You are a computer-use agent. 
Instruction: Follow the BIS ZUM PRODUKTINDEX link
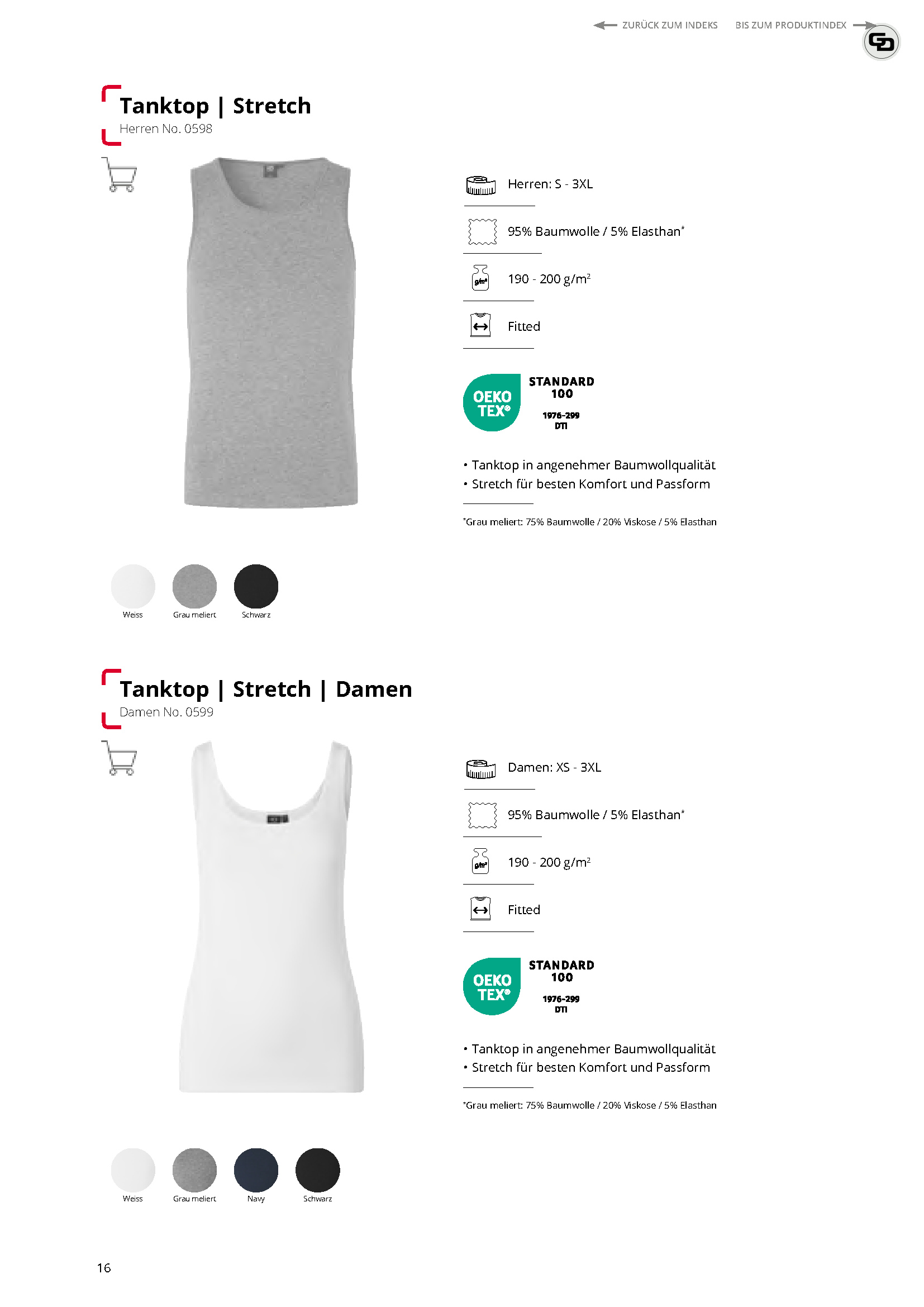point(806,25)
